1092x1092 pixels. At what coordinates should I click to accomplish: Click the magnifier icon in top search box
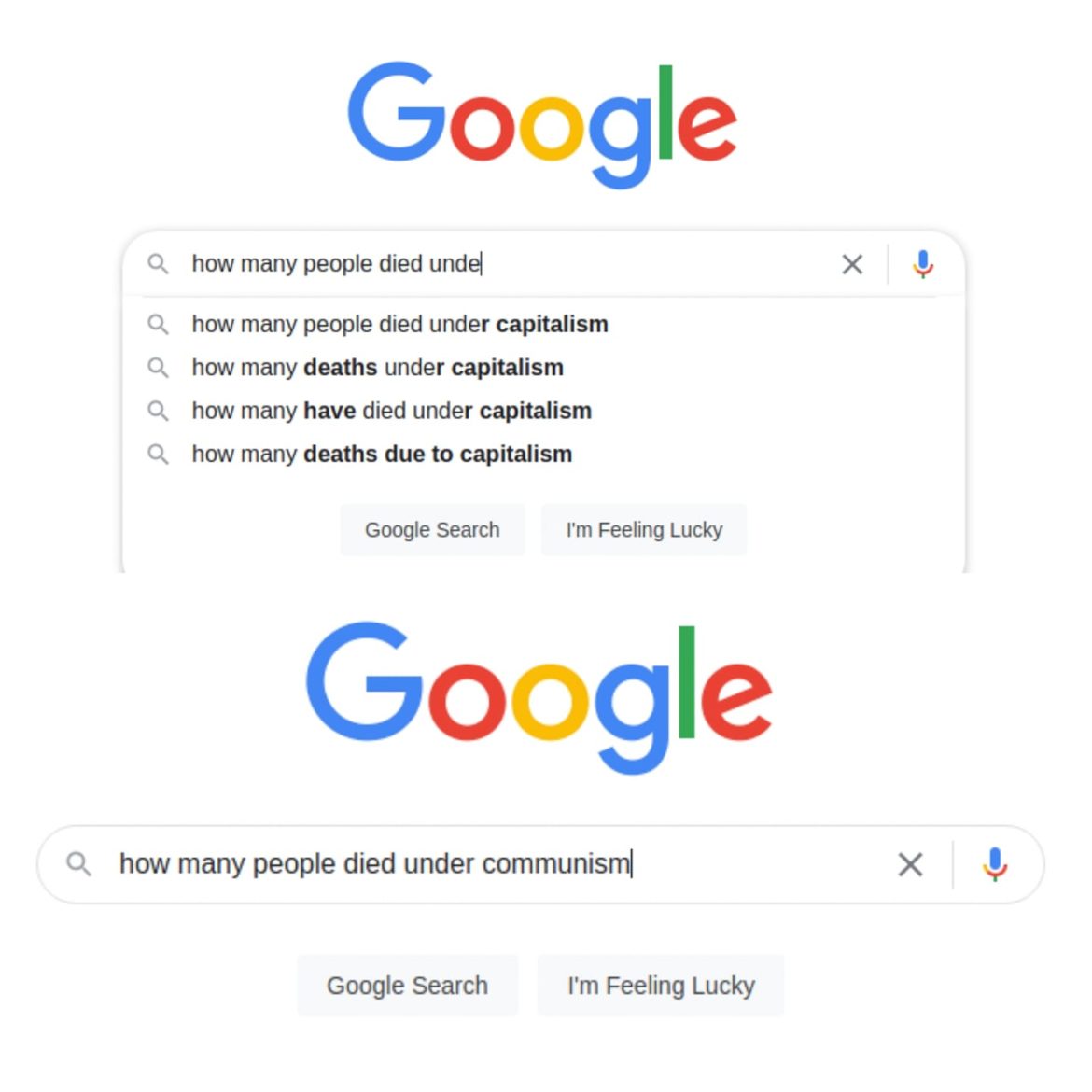159,264
